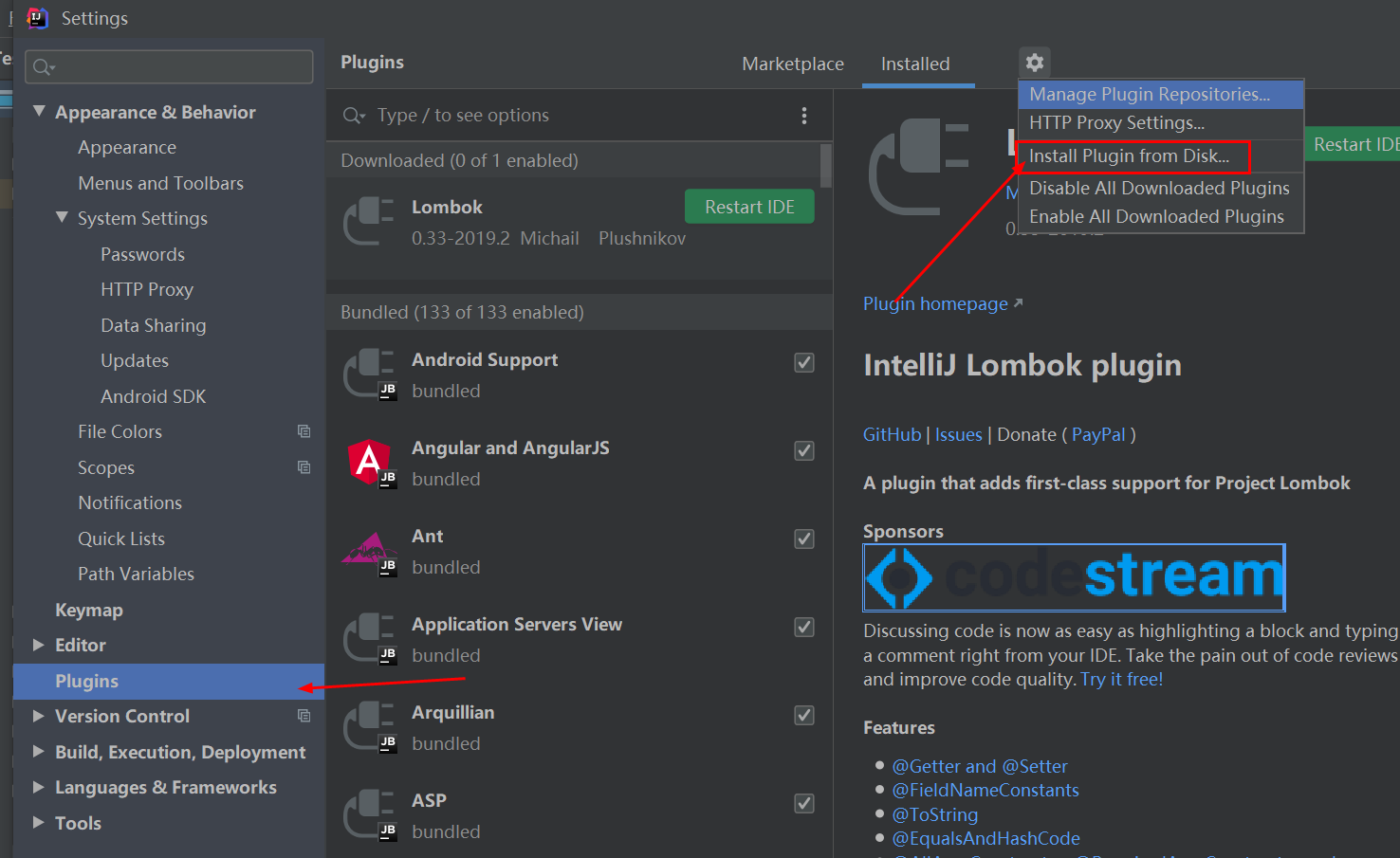Screen dimensions: 1400x858
Task: Select Manage Plugin Repositories menu item
Action: click(x=1161, y=94)
